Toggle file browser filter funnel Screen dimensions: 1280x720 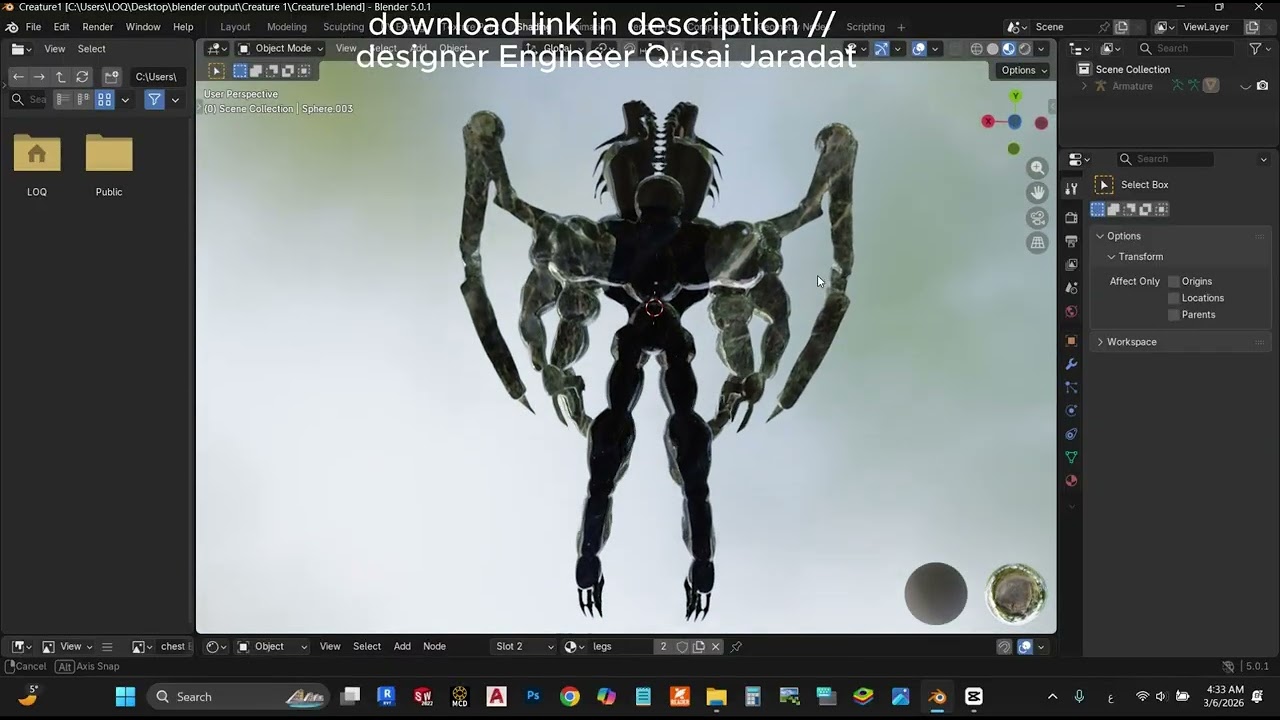pyautogui.click(x=154, y=100)
